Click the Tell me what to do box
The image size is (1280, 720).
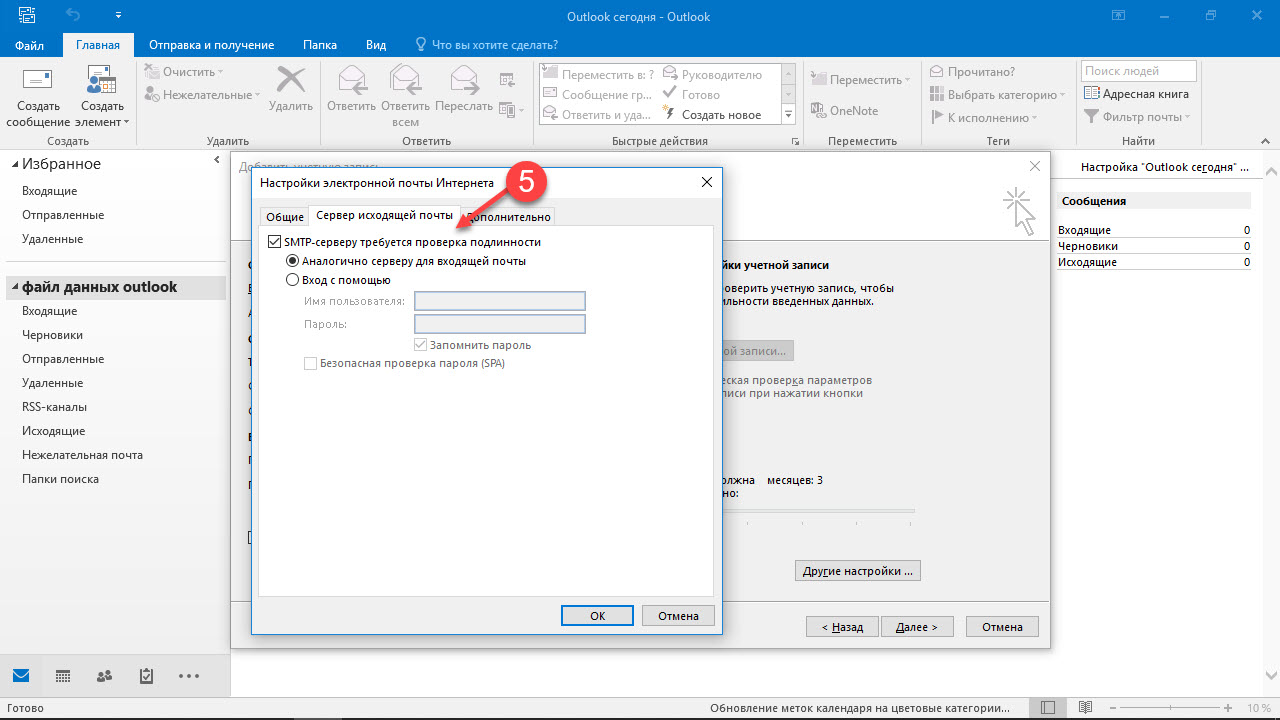(486, 45)
